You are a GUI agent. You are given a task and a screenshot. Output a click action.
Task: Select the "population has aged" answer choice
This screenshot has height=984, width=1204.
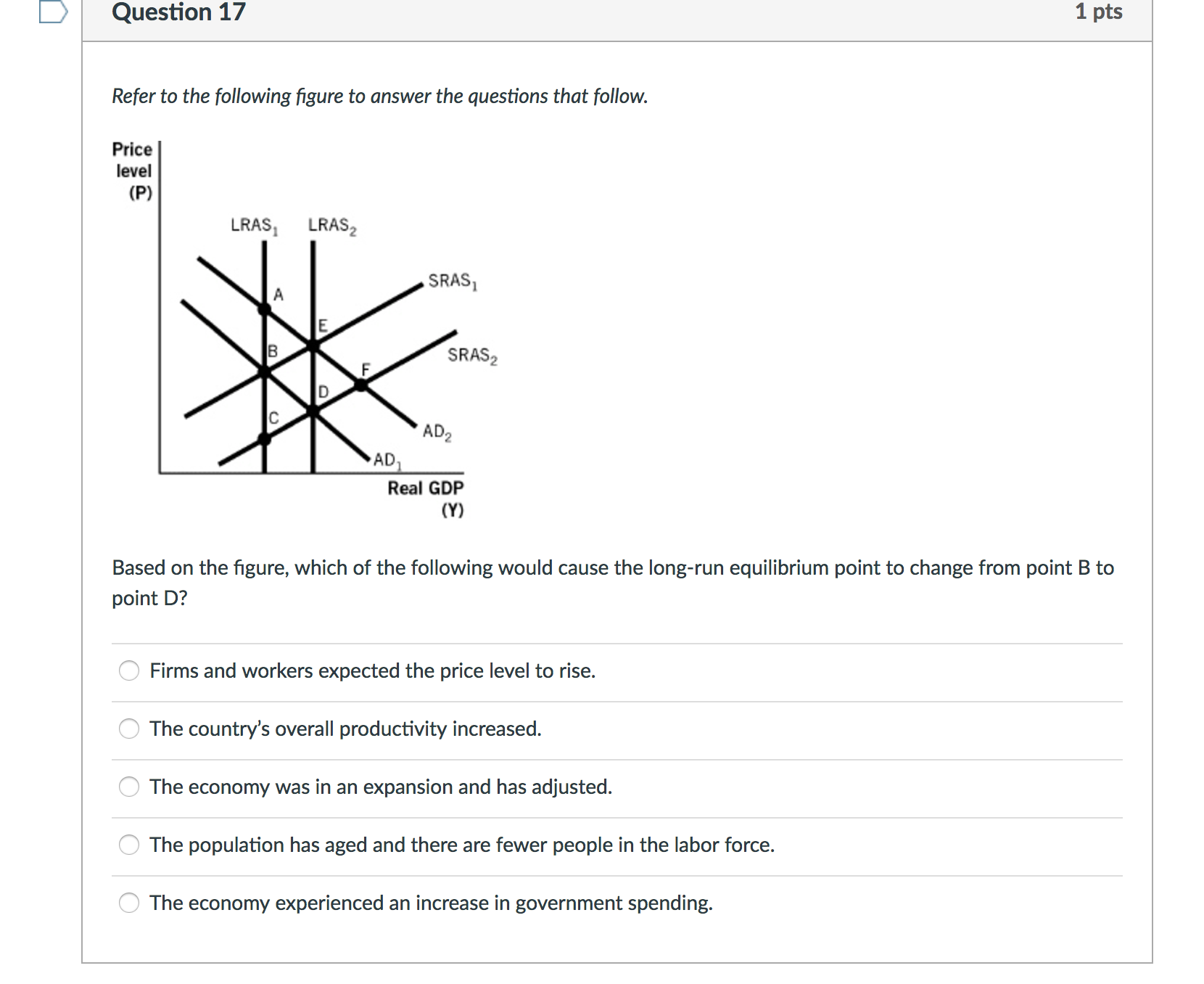click(129, 845)
